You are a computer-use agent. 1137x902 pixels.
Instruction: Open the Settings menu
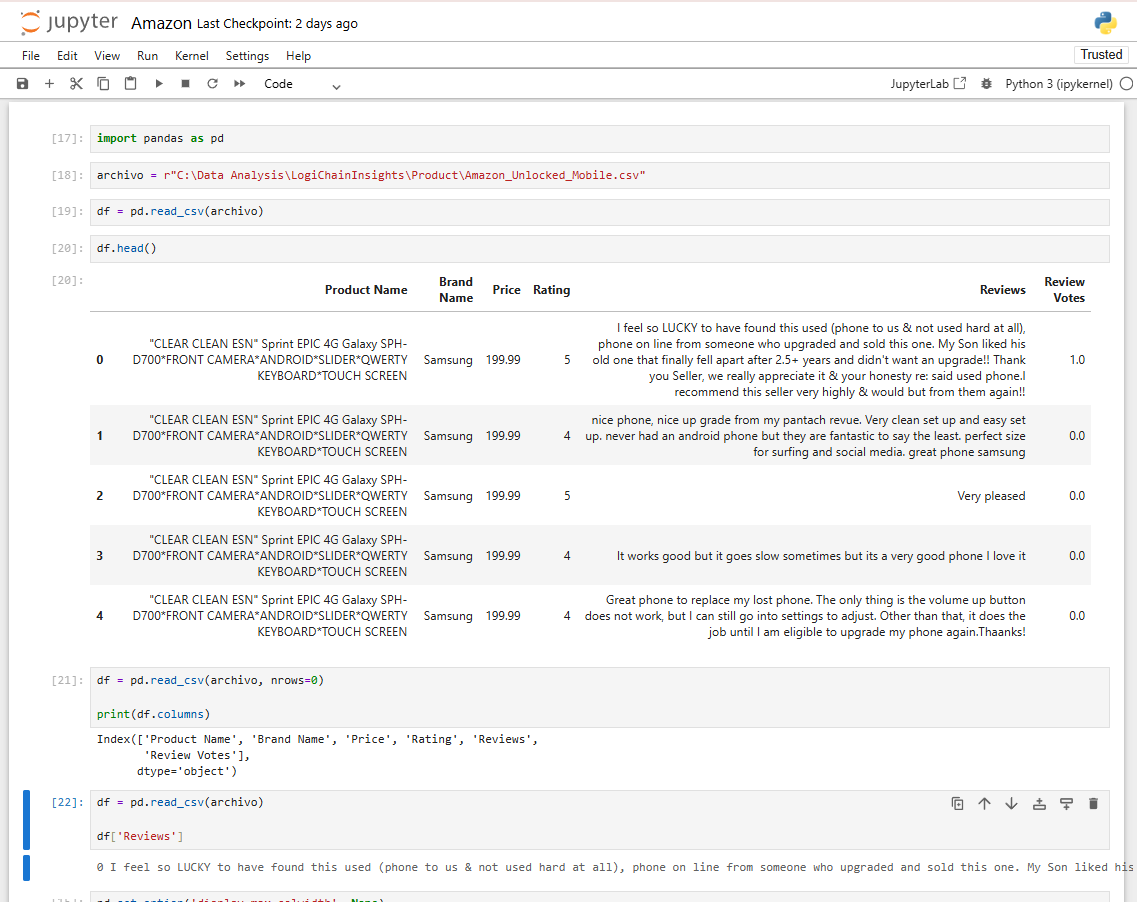247,56
